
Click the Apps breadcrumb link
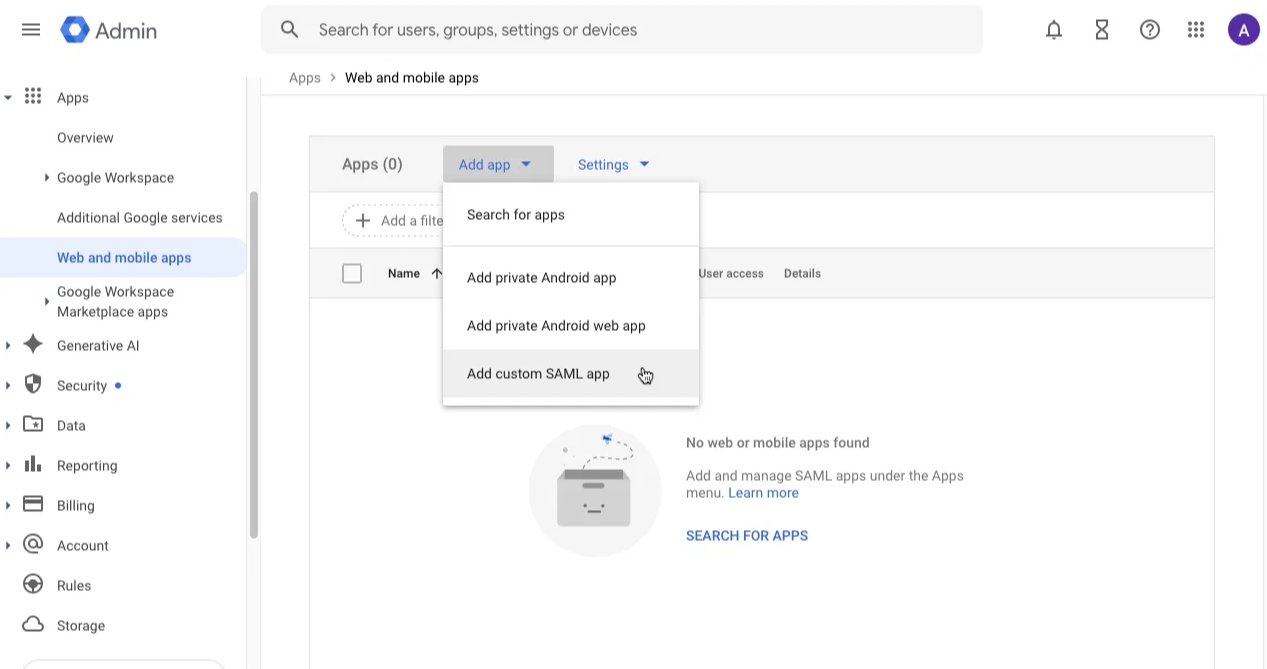point(305,77)
